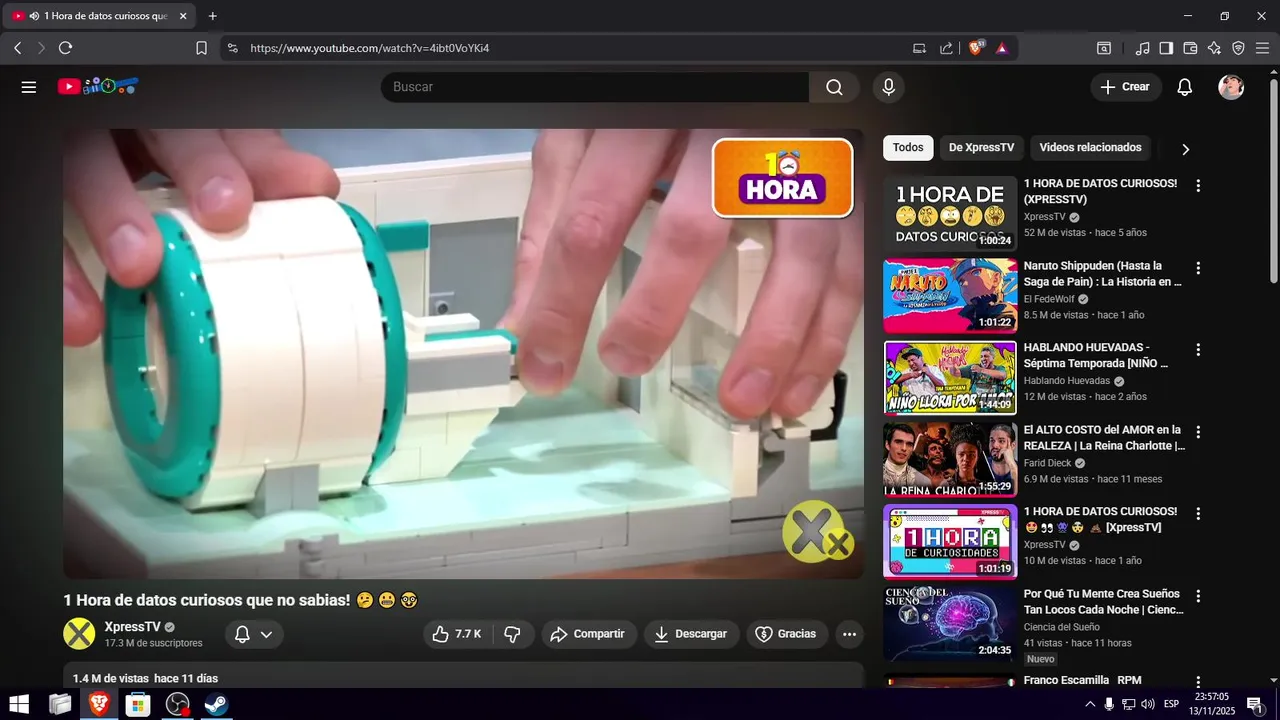1280x720 pixels.
Task: Open Steam from the taskbar
Action: (x=216, y=704)
